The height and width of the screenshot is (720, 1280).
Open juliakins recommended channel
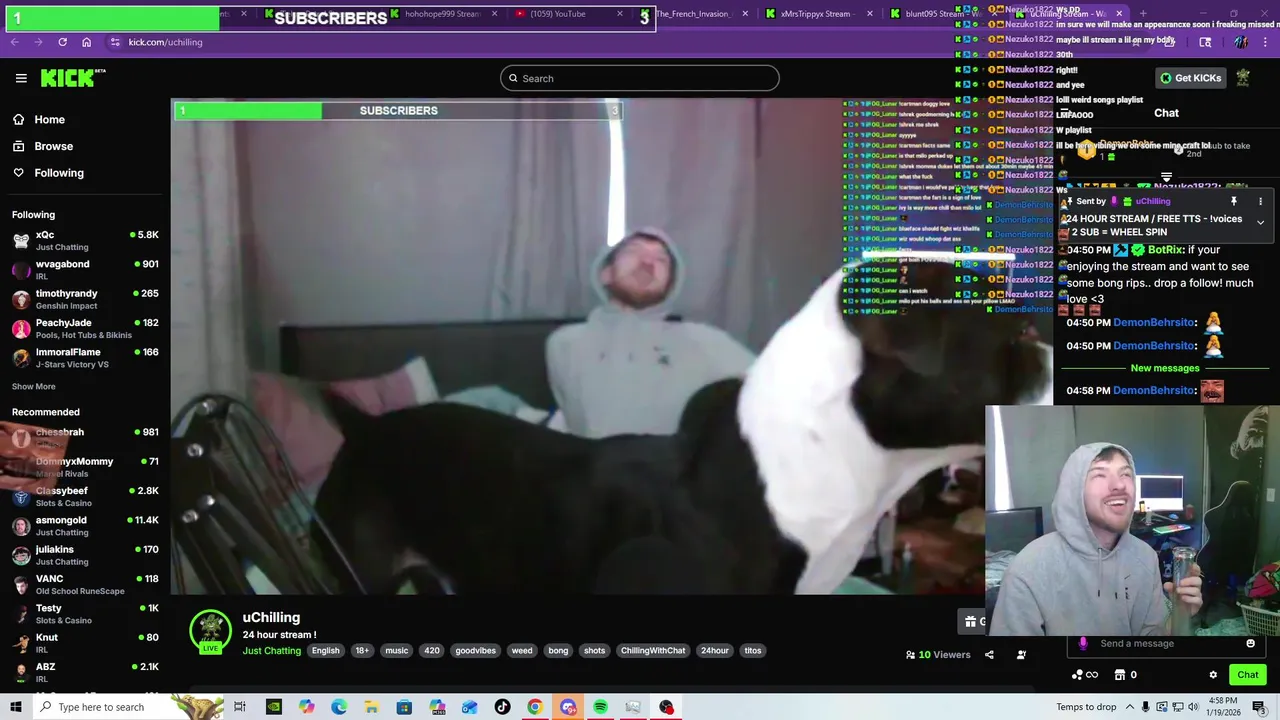(85, 555)
